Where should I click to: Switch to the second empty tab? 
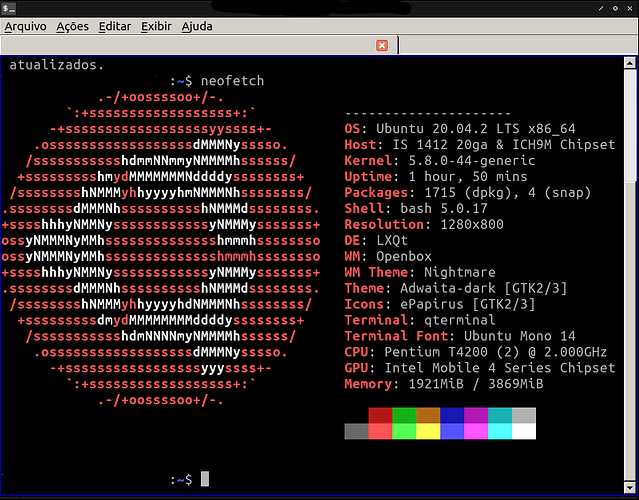[x=518, y=45]
